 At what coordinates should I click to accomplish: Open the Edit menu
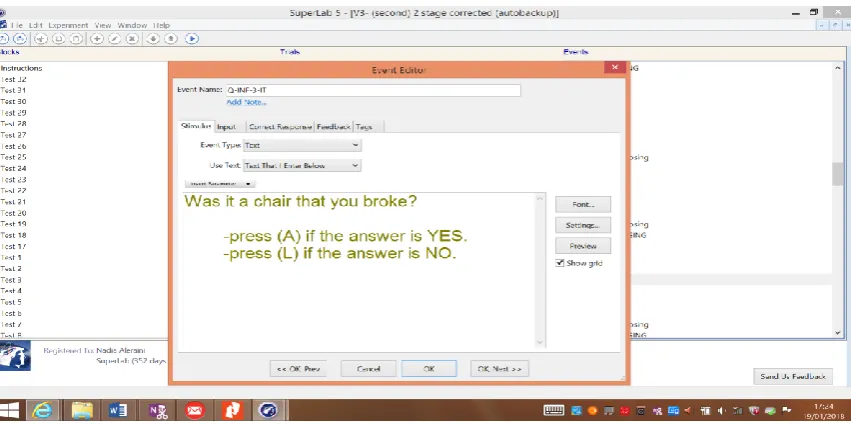coord(36,25)
